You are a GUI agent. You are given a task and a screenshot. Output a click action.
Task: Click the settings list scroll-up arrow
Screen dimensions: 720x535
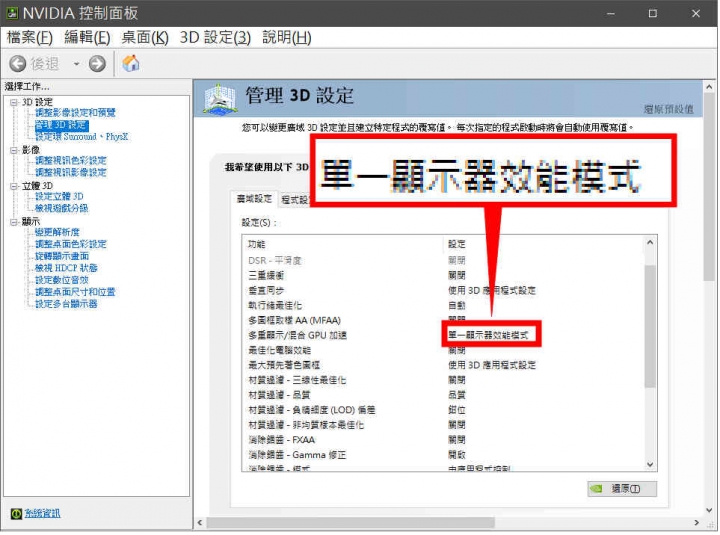650,242
